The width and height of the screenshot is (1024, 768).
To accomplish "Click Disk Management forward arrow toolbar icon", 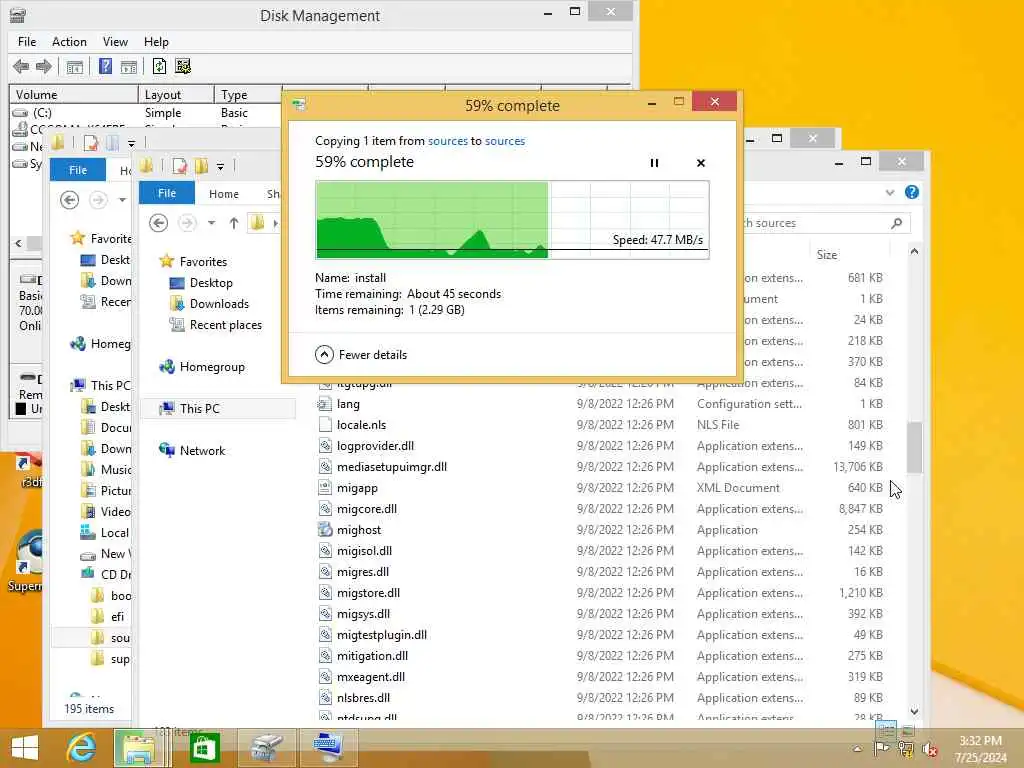I will [x=44, y=66].
